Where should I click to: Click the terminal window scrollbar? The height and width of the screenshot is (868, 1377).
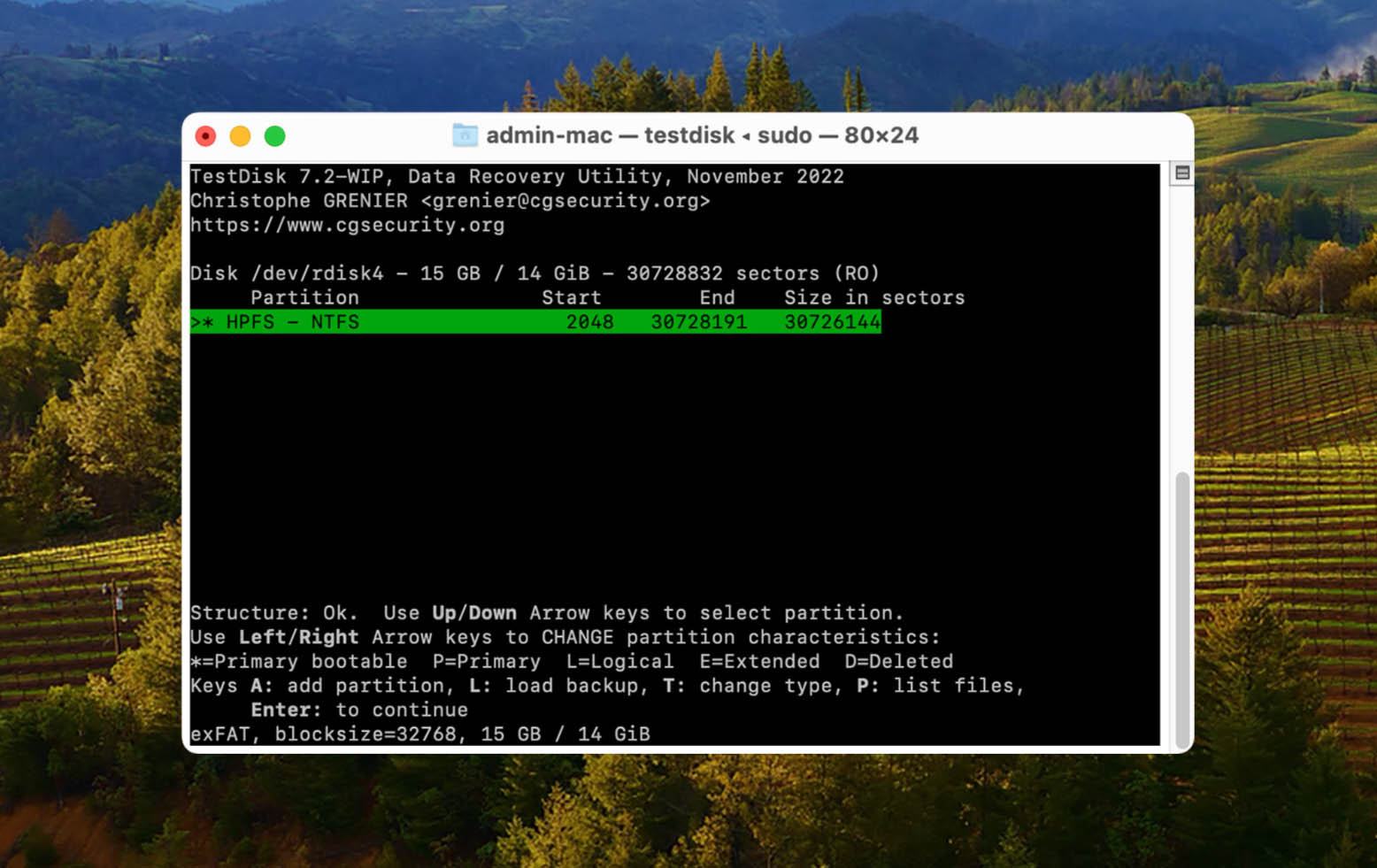click(1182, 606)
